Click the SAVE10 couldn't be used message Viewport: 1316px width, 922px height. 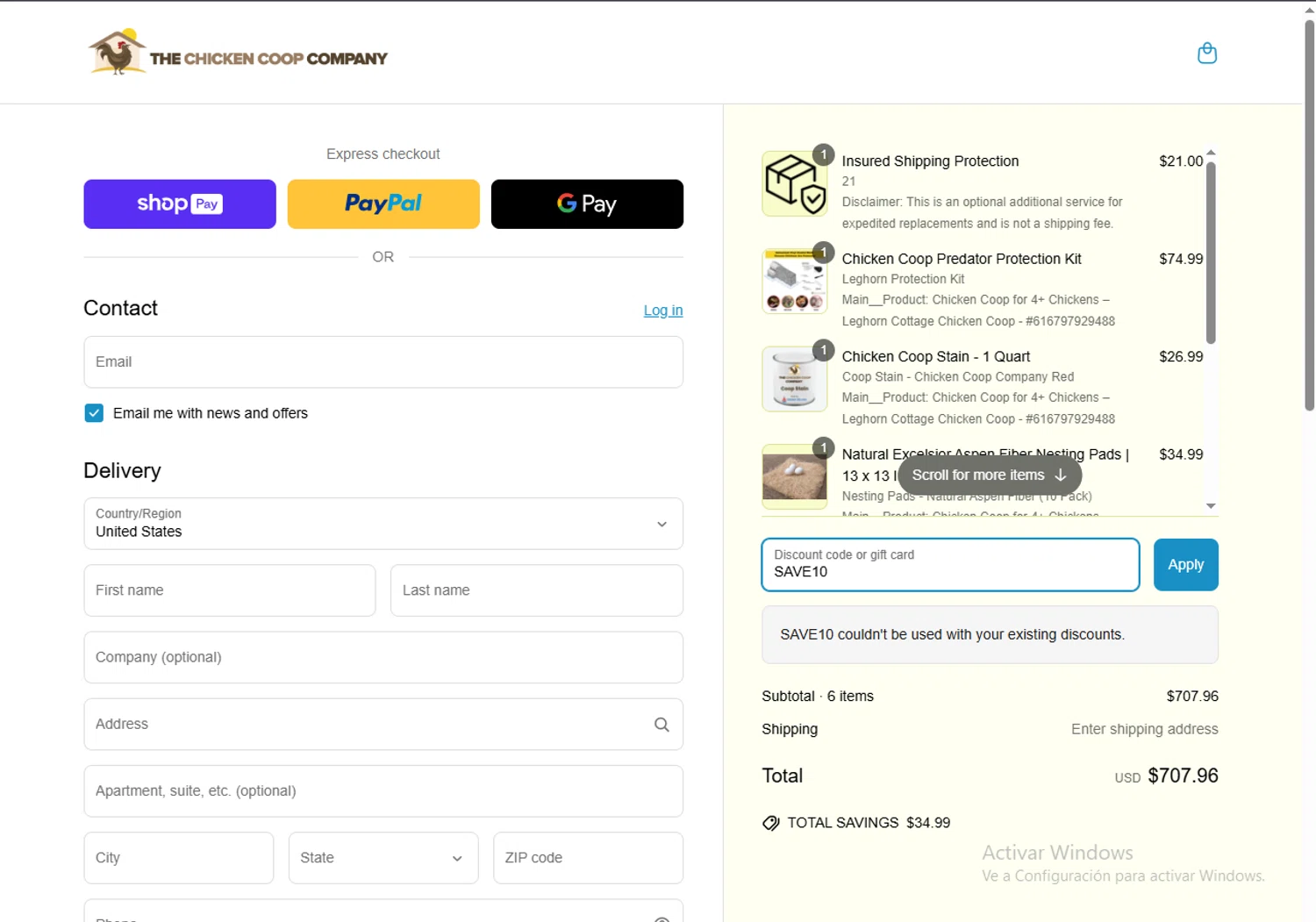click(x=990, y=635)
